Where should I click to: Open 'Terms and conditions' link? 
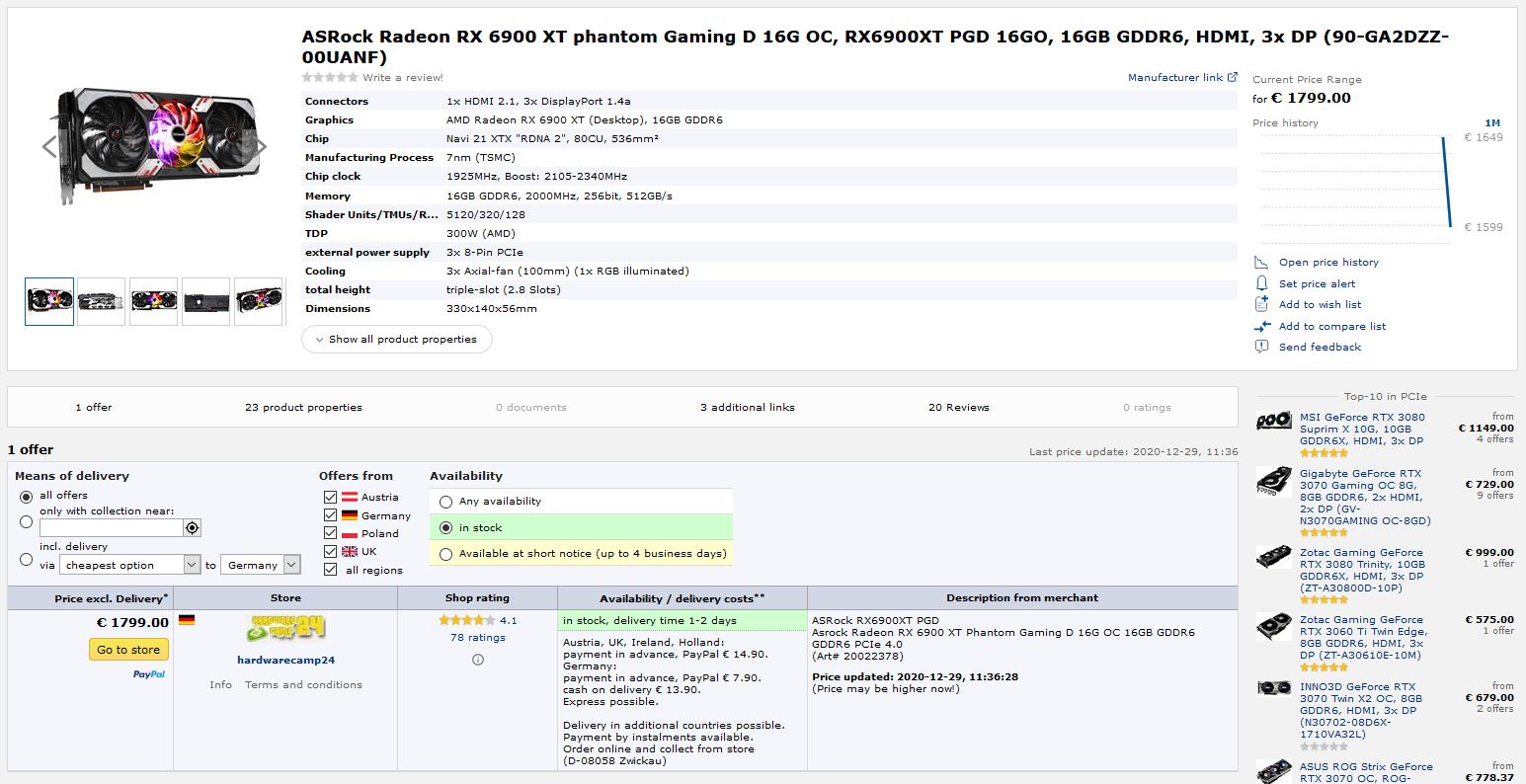point(303,684)
